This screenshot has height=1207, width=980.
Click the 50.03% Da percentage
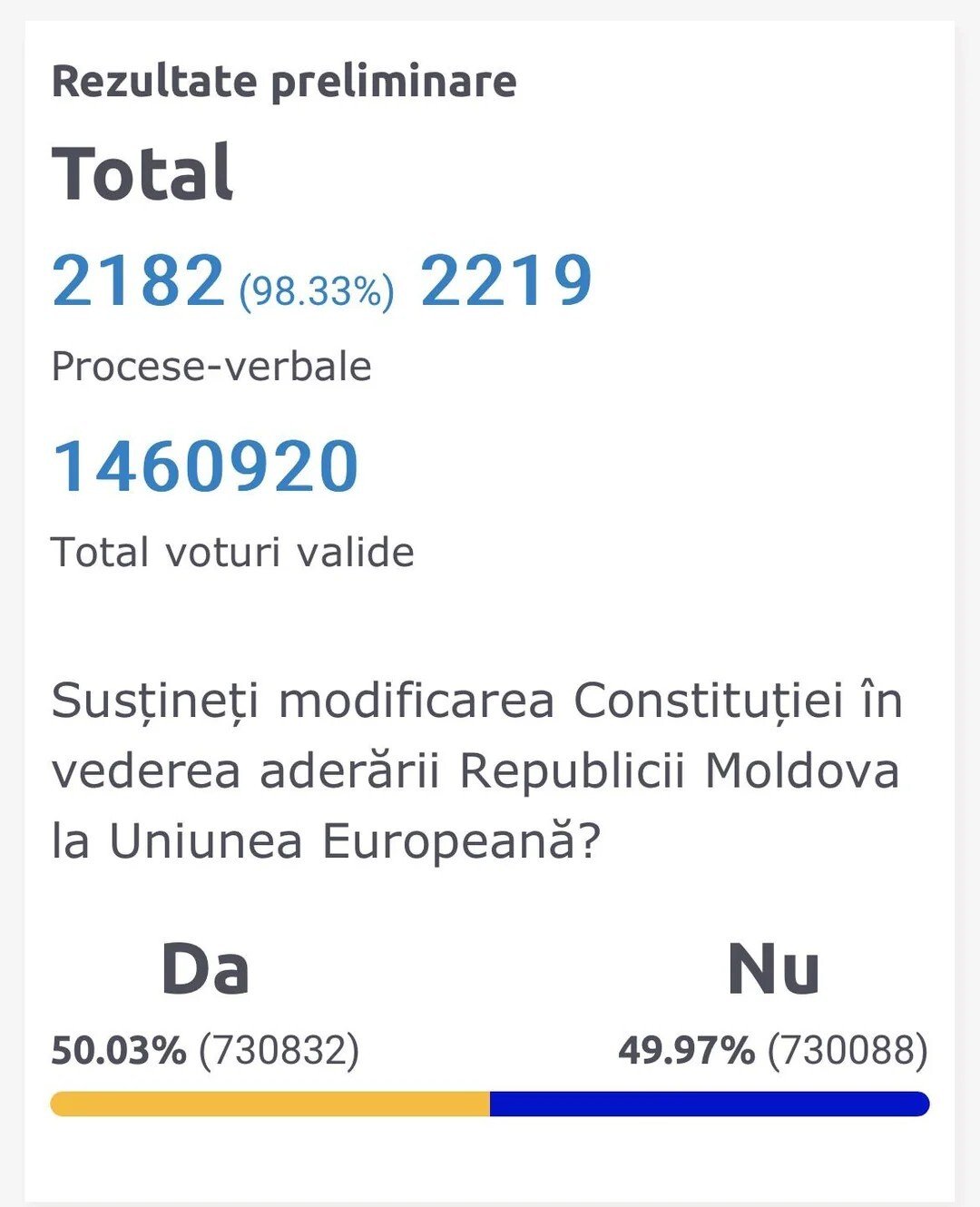click(x=119, y=1051)
